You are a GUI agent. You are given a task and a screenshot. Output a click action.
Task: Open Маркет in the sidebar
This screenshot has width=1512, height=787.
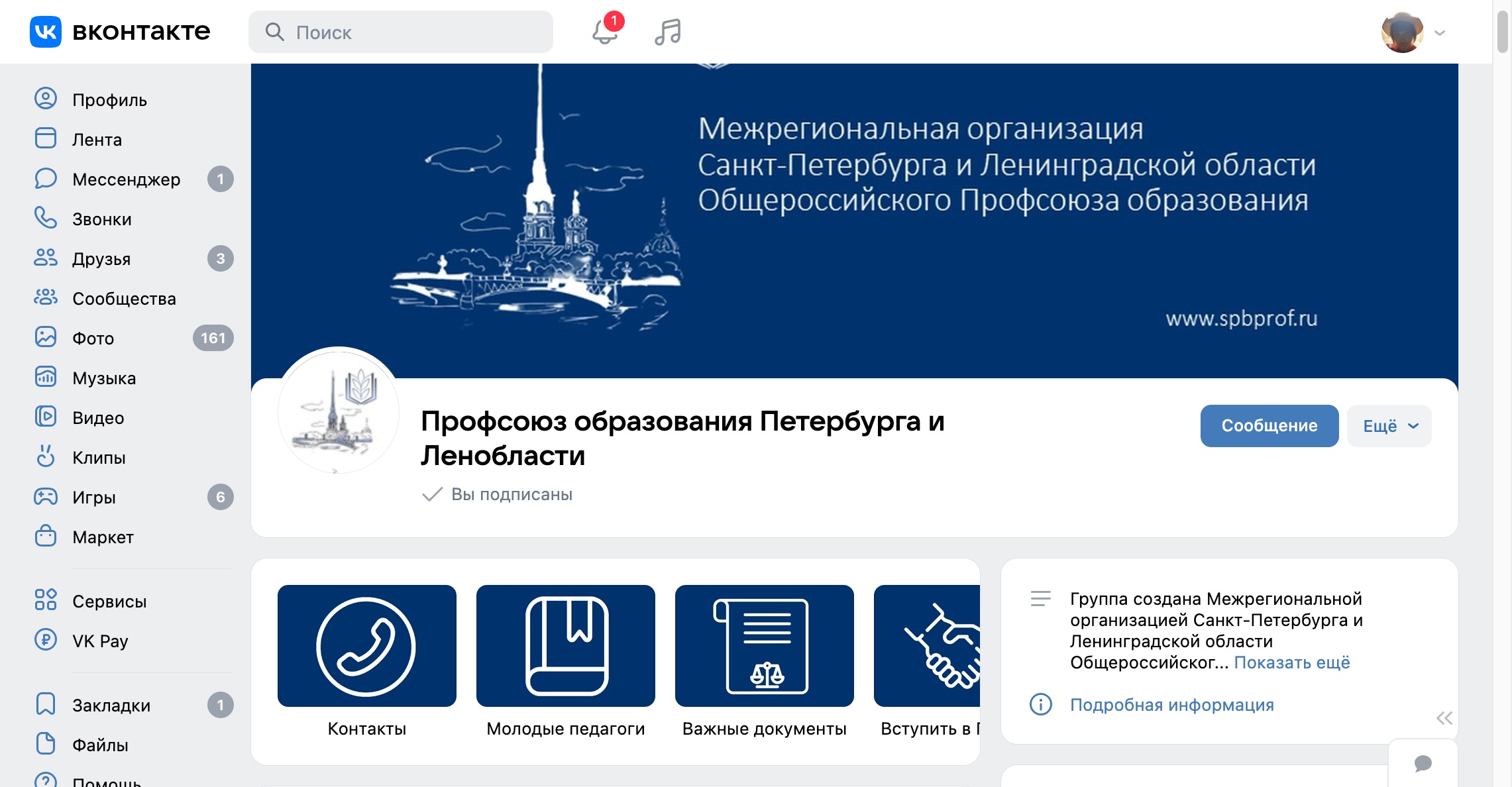103,537
